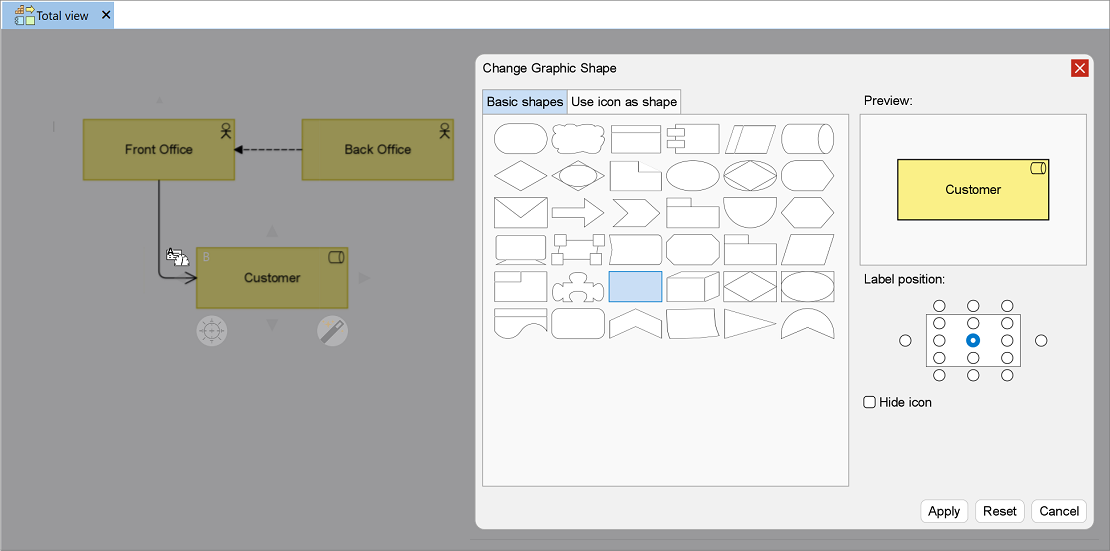1110x551 pixels.
Task: Switch to the Use icon as shape tab
Action: [x=624, y=102]
